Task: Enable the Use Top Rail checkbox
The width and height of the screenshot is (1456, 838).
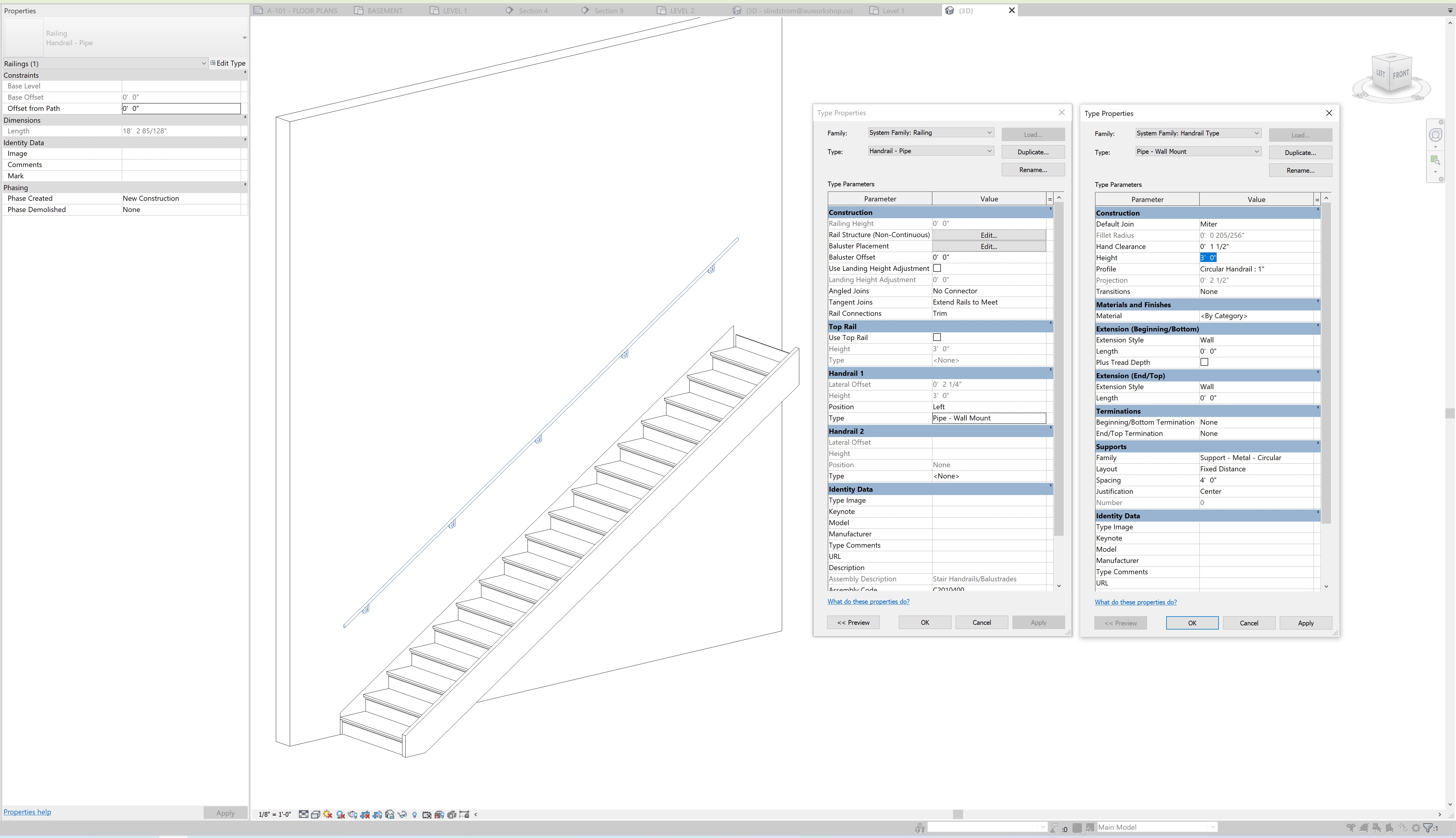Action: (937, 337)
